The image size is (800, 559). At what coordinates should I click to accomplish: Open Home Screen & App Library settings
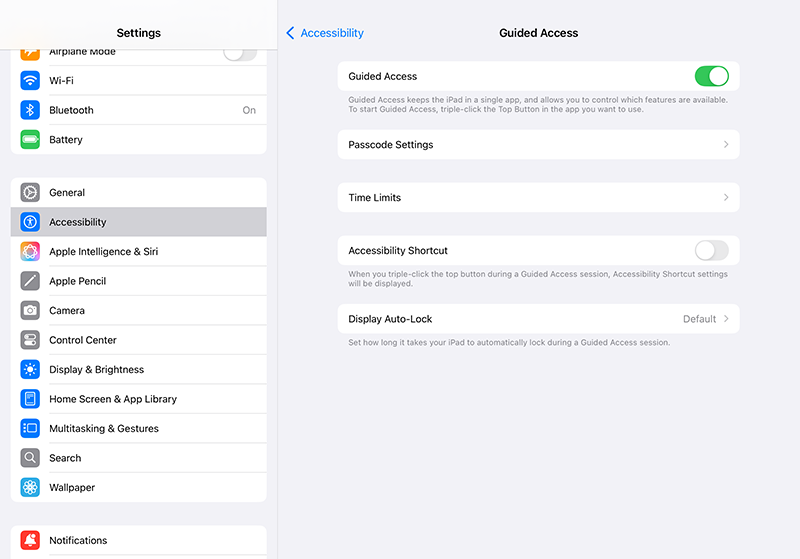tap(112, 399)
